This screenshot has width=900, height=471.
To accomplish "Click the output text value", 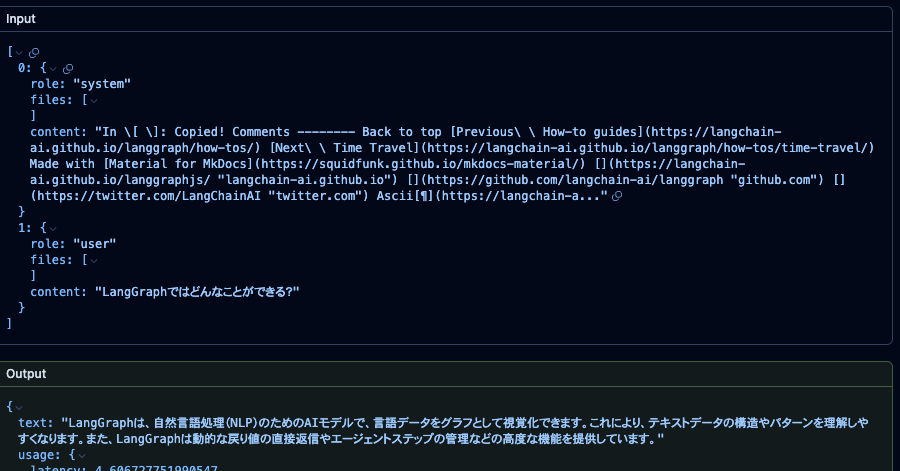I will point(443,431).
